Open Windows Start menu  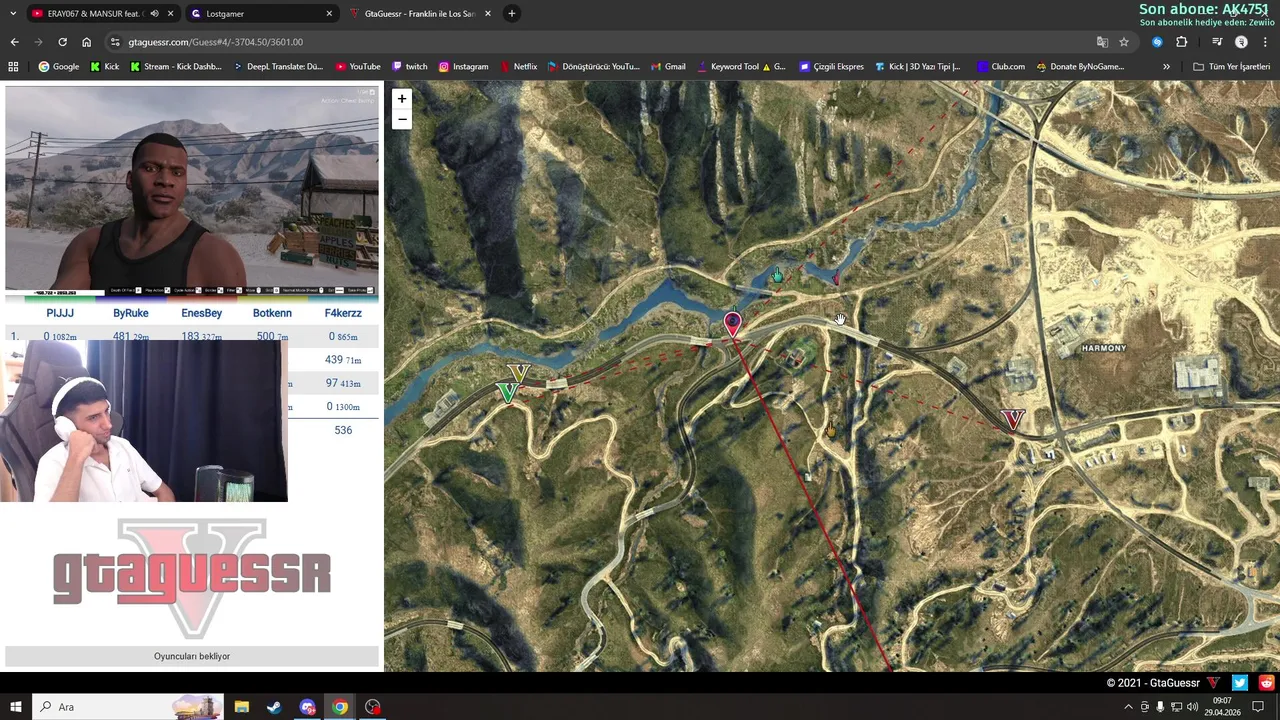click(15, 707)
